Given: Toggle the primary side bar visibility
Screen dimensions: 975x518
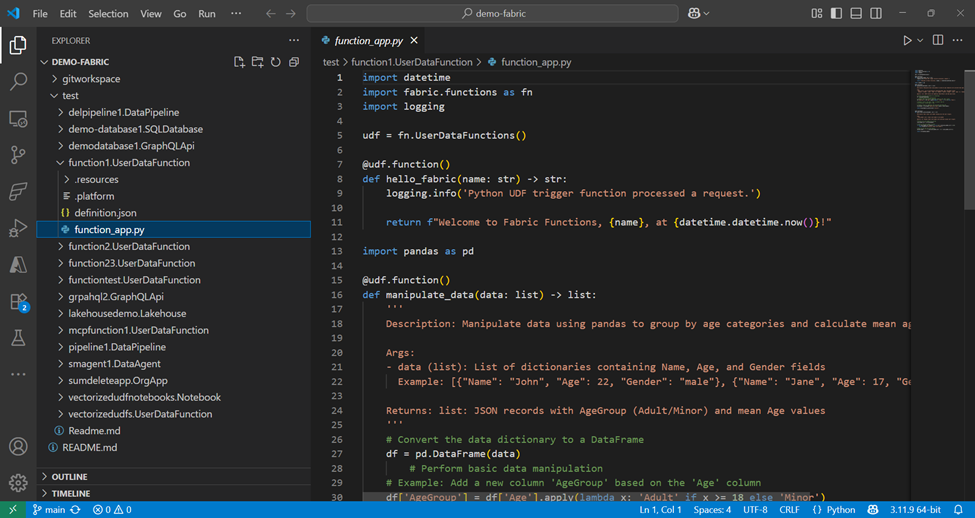Looking at the screenshot, I should tap(836, 14).
